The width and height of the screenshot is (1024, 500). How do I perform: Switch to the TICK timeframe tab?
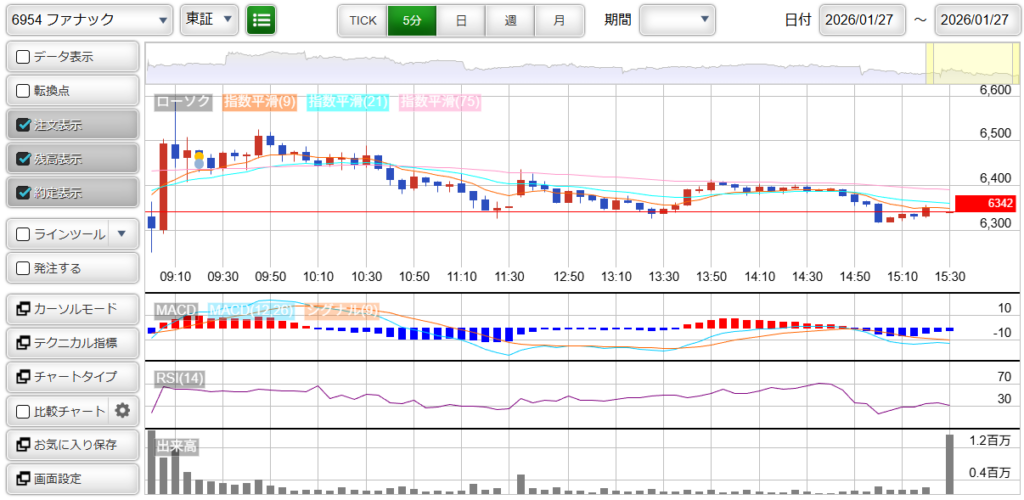point(362,20)
